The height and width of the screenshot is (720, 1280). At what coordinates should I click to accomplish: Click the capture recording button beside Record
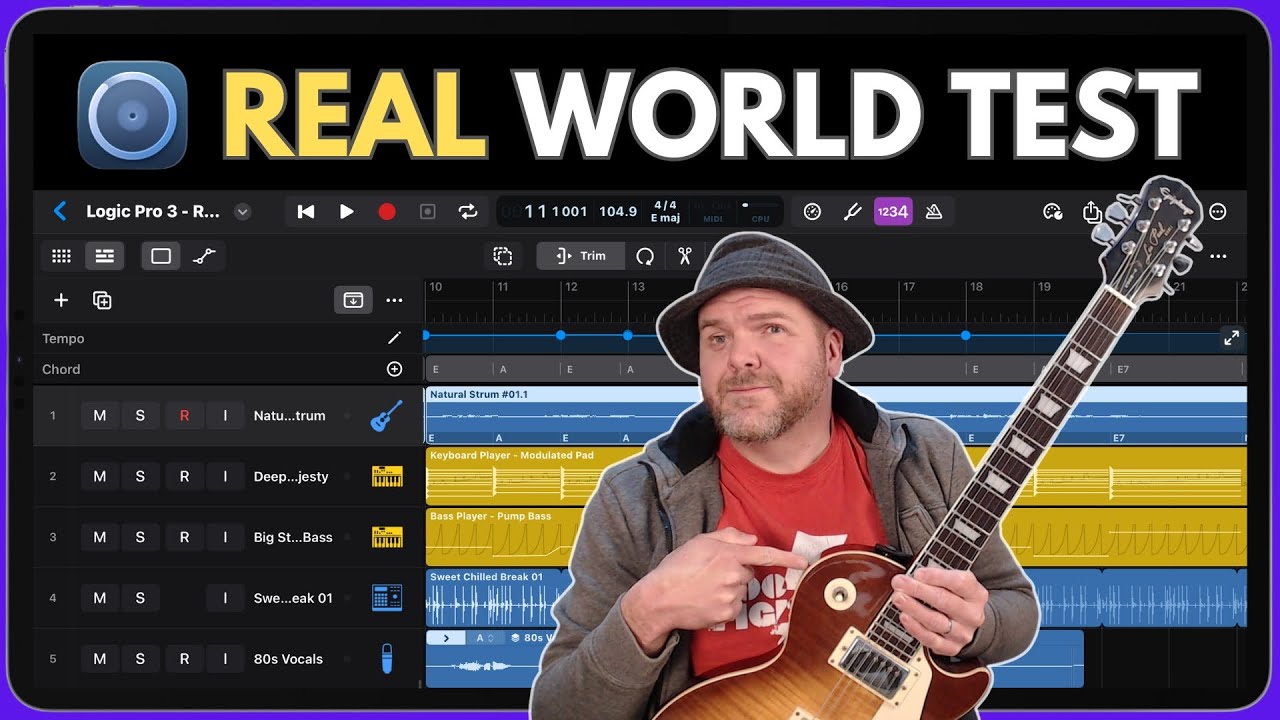click(x=427, y=212)
